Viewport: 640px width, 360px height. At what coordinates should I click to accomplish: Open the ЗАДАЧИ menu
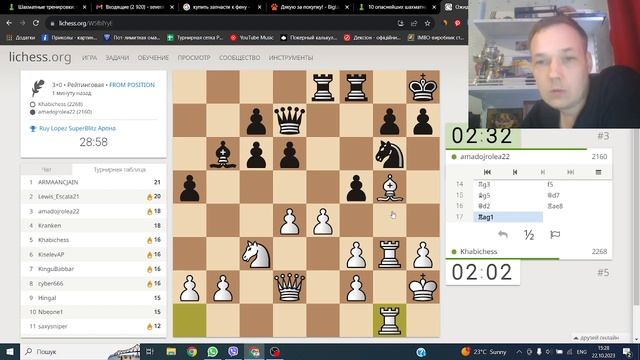pyautogui.click(x=117, y=58)
